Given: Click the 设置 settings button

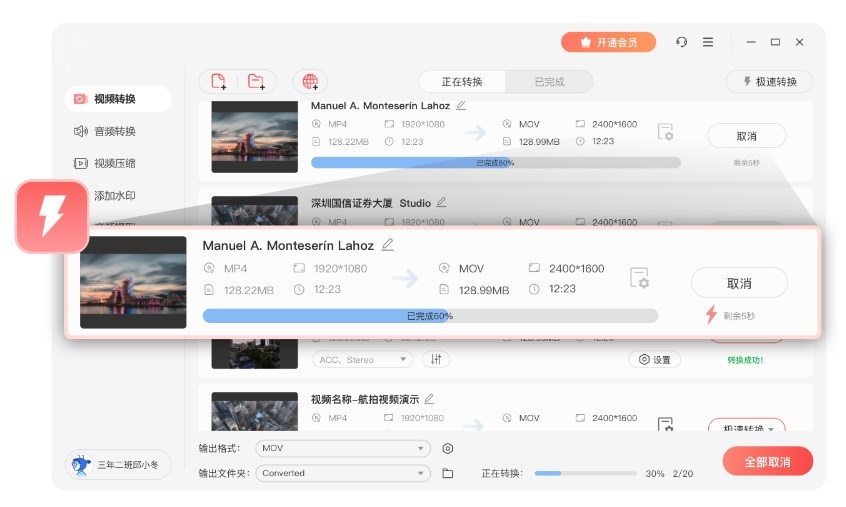Looking at the screenshot, I should tap(654, 359).
